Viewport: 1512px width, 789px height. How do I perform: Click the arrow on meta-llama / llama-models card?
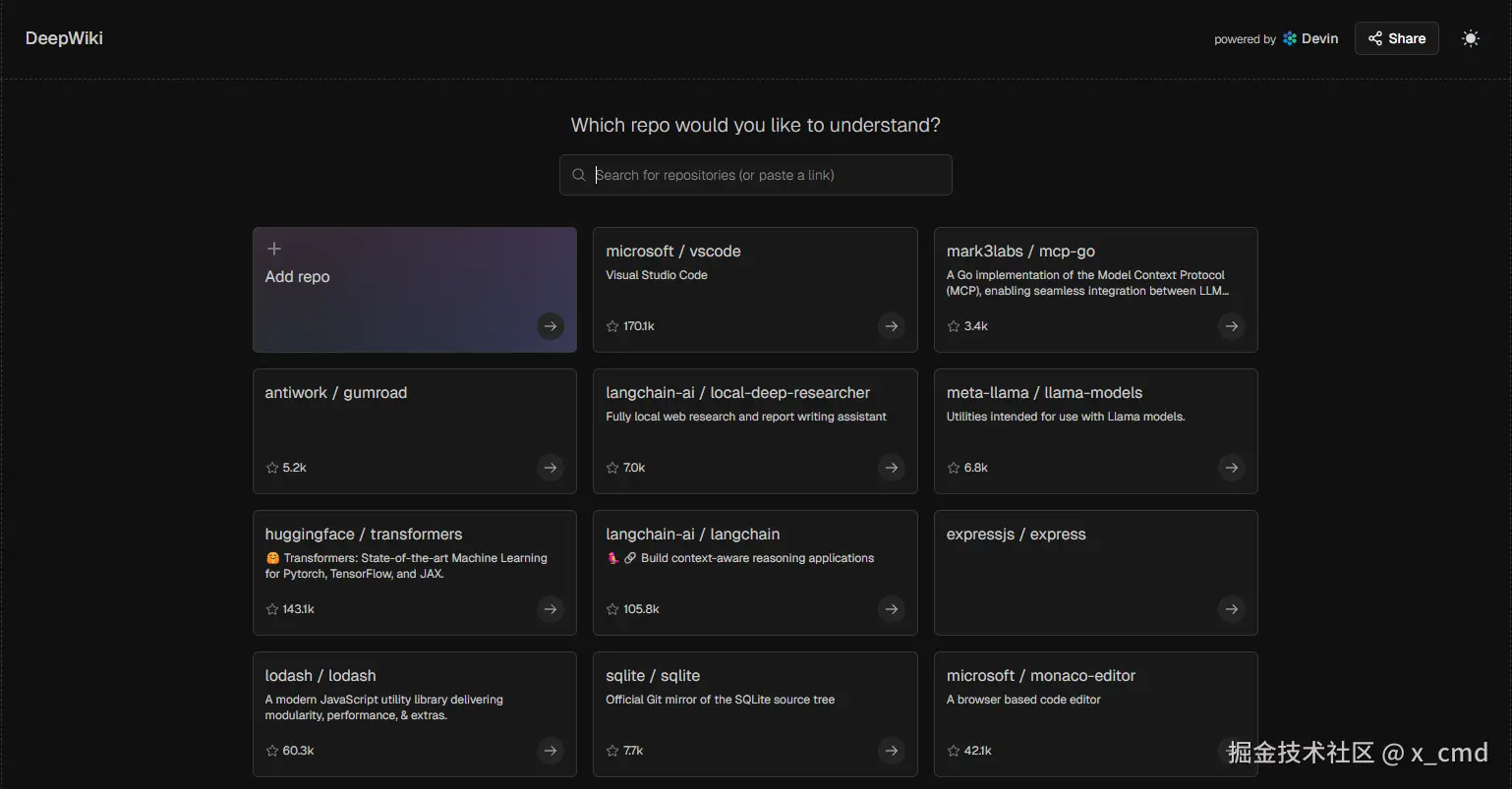tap(1232, 468)
